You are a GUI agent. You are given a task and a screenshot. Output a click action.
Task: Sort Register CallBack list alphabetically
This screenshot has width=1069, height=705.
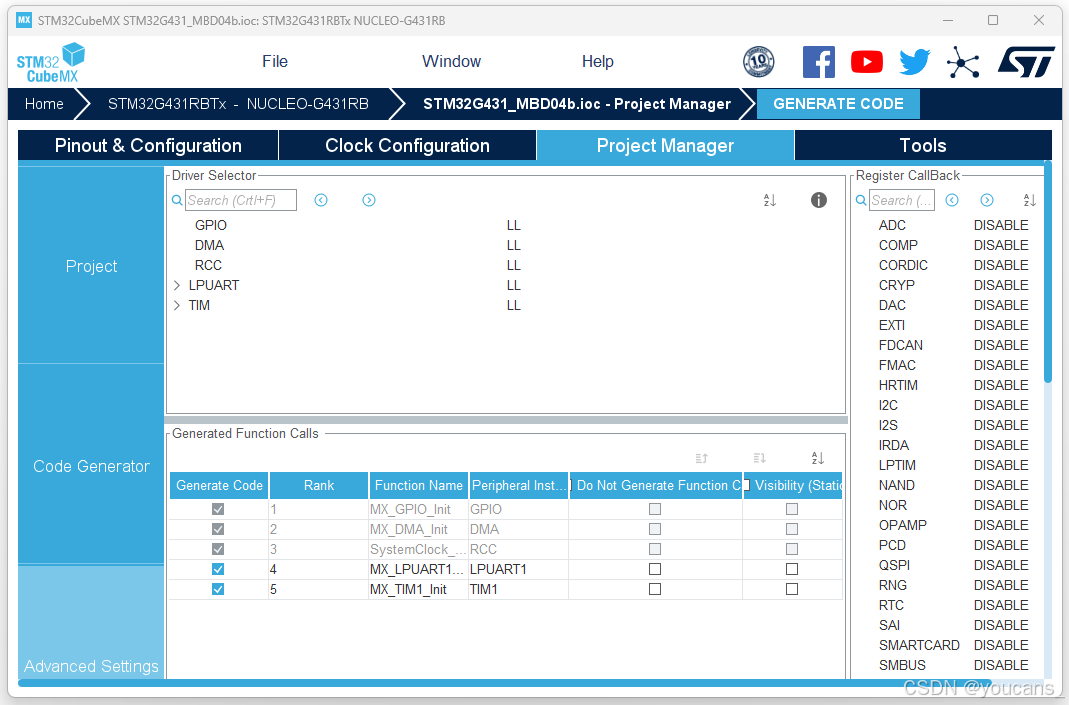(1029, 200)
